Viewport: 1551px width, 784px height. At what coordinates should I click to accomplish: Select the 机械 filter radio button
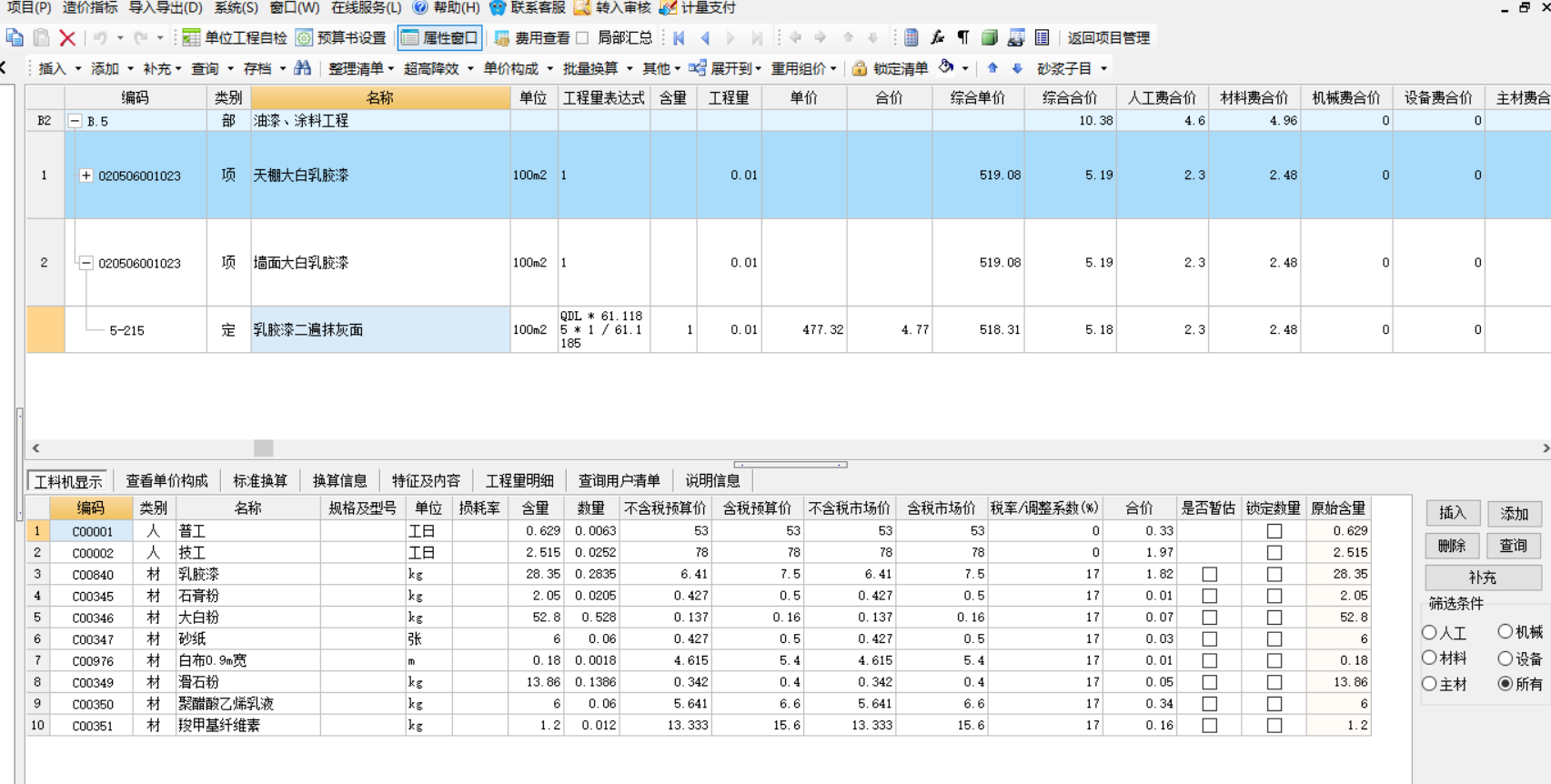pos(1506,631)
